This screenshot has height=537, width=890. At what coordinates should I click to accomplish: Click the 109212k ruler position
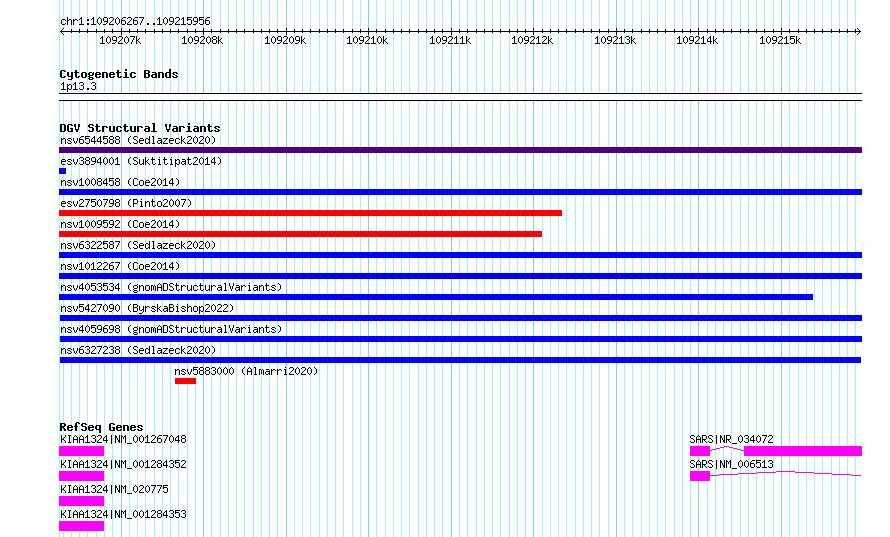pyautogui.click(x=532, y=40)
